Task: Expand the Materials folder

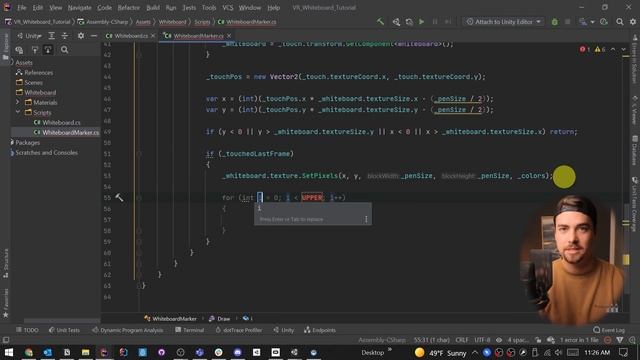Action: point(18,102)
